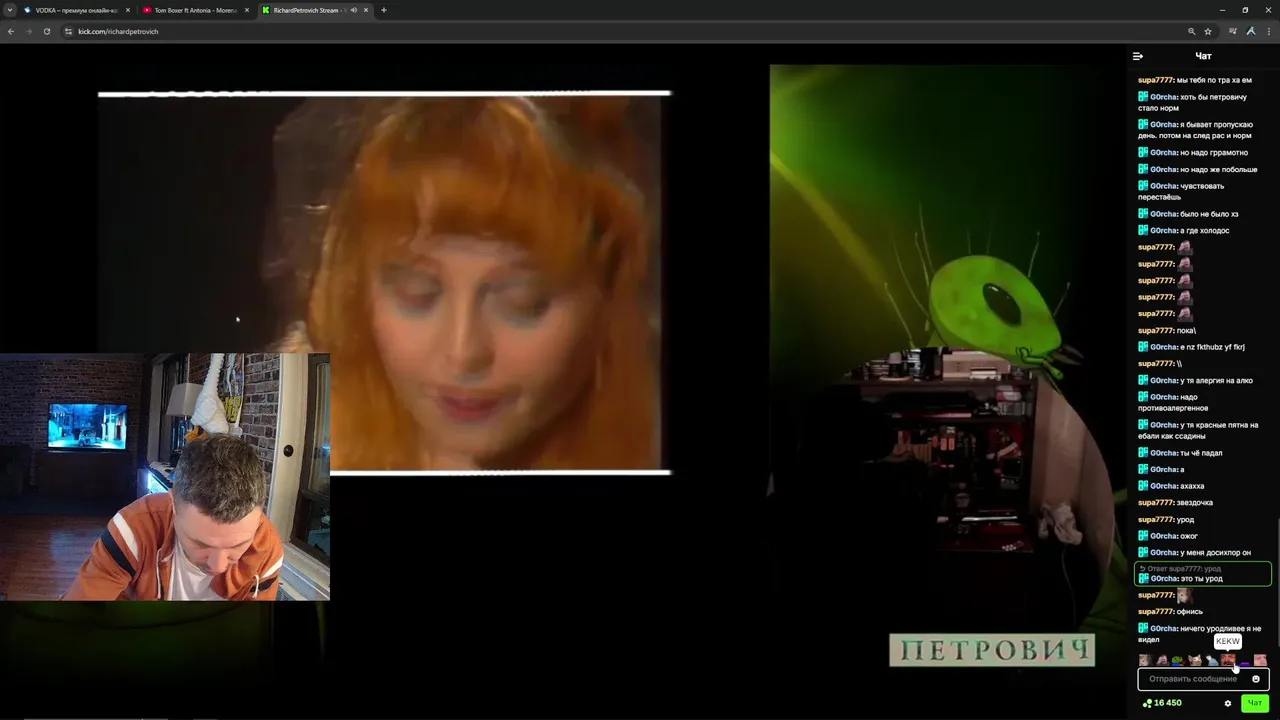The width and height of the screenshot is (1280, 720).
Task: Click the 16 450 points value
Action: tap(1168, 703)
